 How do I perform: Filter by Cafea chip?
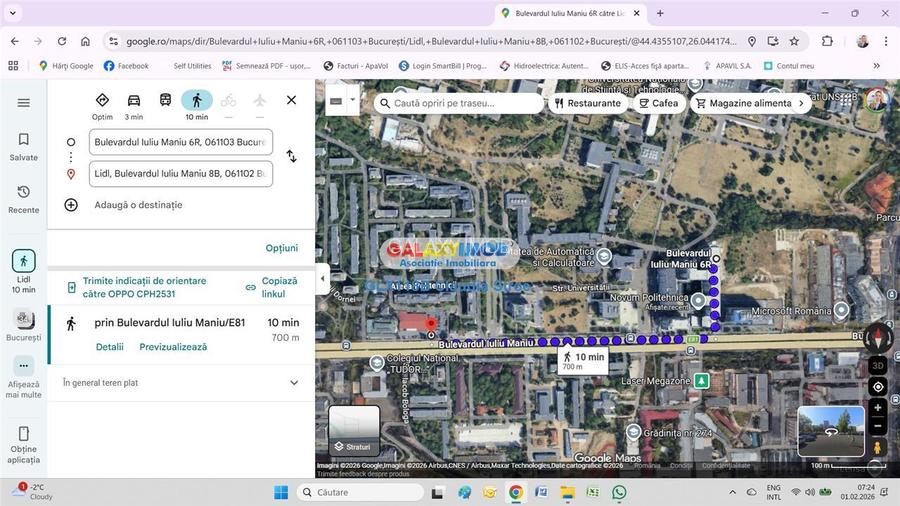(x=659, y=103)
